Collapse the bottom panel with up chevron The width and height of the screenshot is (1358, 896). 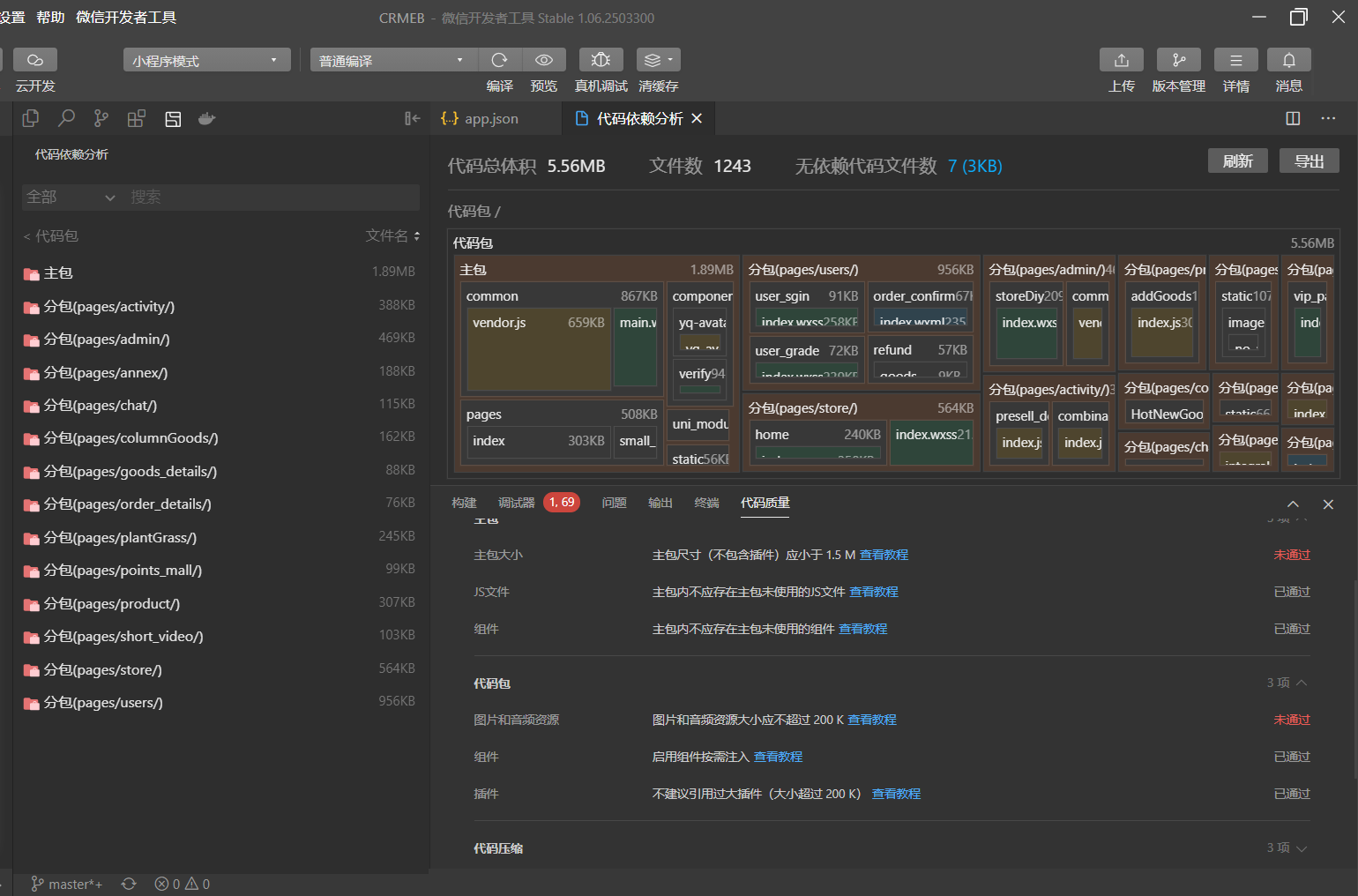(1293, 504)
